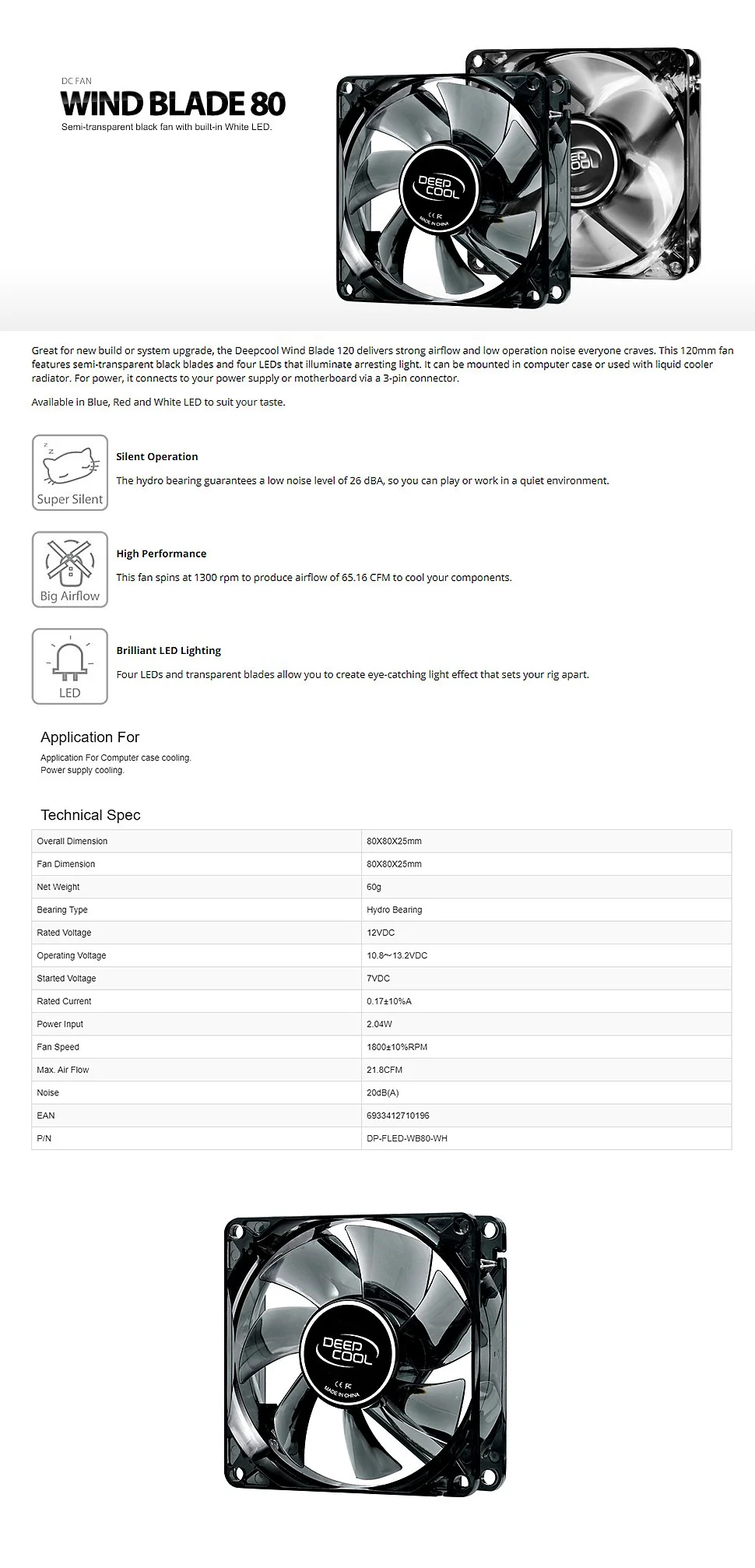Click the LED light bulb icon
This screenshot has height=1568, width=755.
(x=70, y=666)
